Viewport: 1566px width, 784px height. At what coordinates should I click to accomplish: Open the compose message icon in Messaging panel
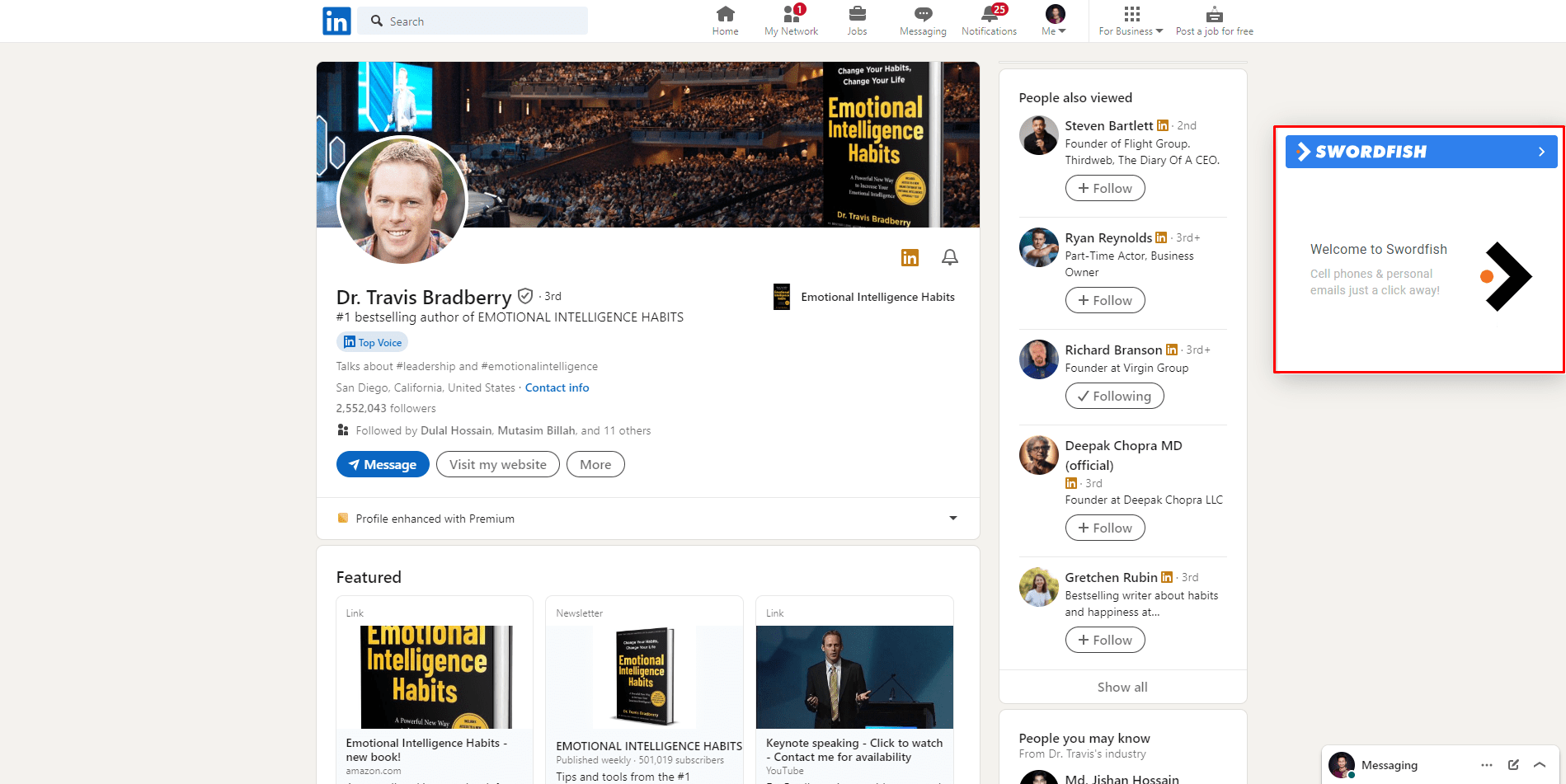point(1513,765)
